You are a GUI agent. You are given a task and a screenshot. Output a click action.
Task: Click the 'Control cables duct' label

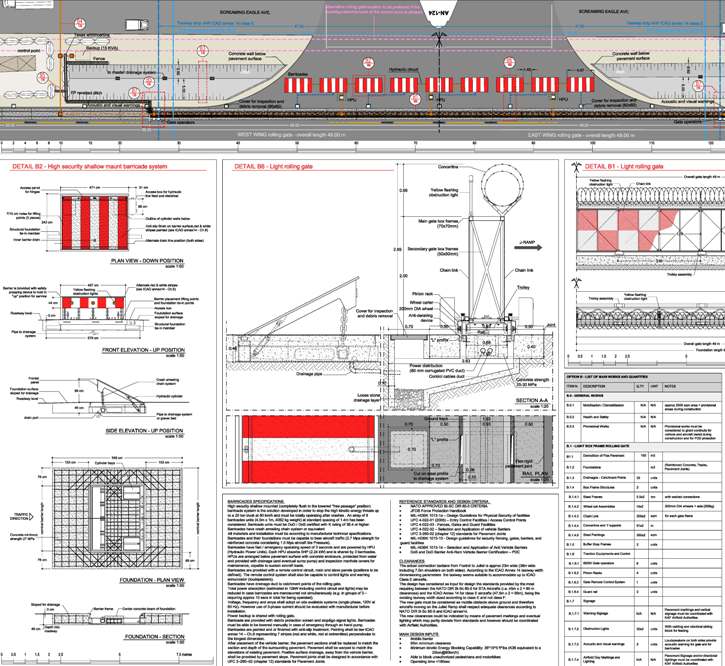pos(447,376)
